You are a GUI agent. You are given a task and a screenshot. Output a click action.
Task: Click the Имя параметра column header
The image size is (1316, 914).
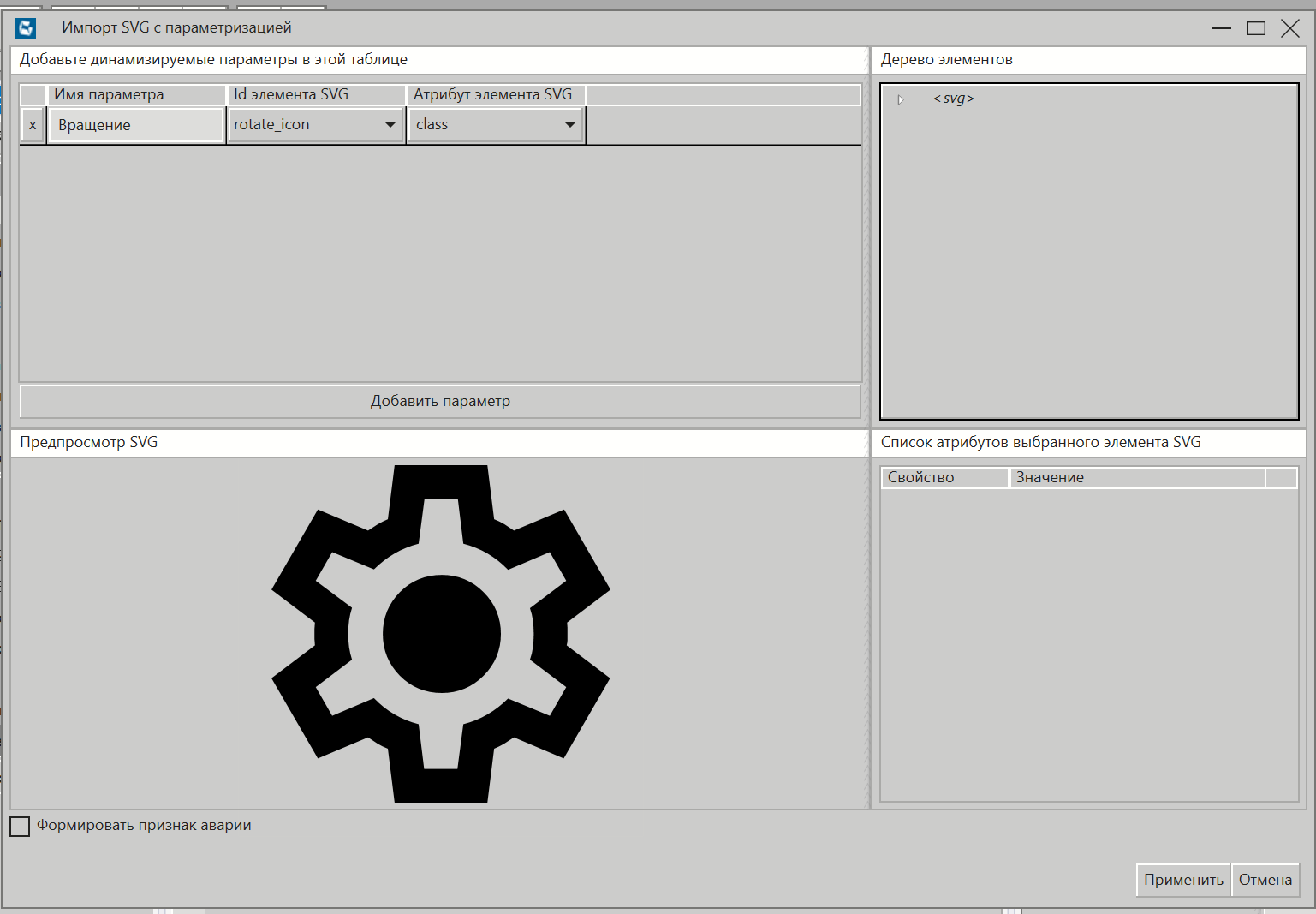click(x=136, y=94)
